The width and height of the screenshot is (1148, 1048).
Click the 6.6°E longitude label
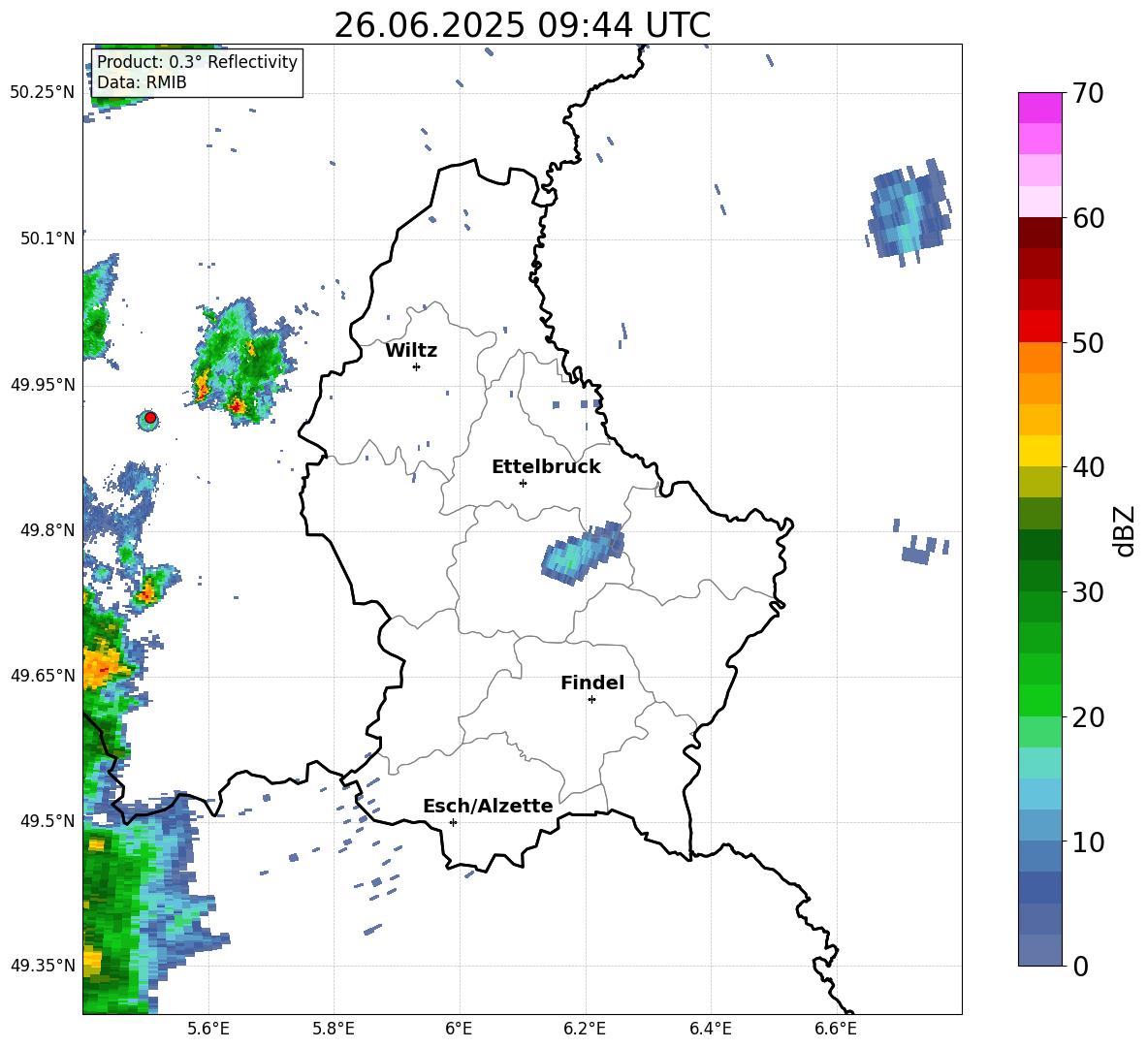click(836, 1029)
